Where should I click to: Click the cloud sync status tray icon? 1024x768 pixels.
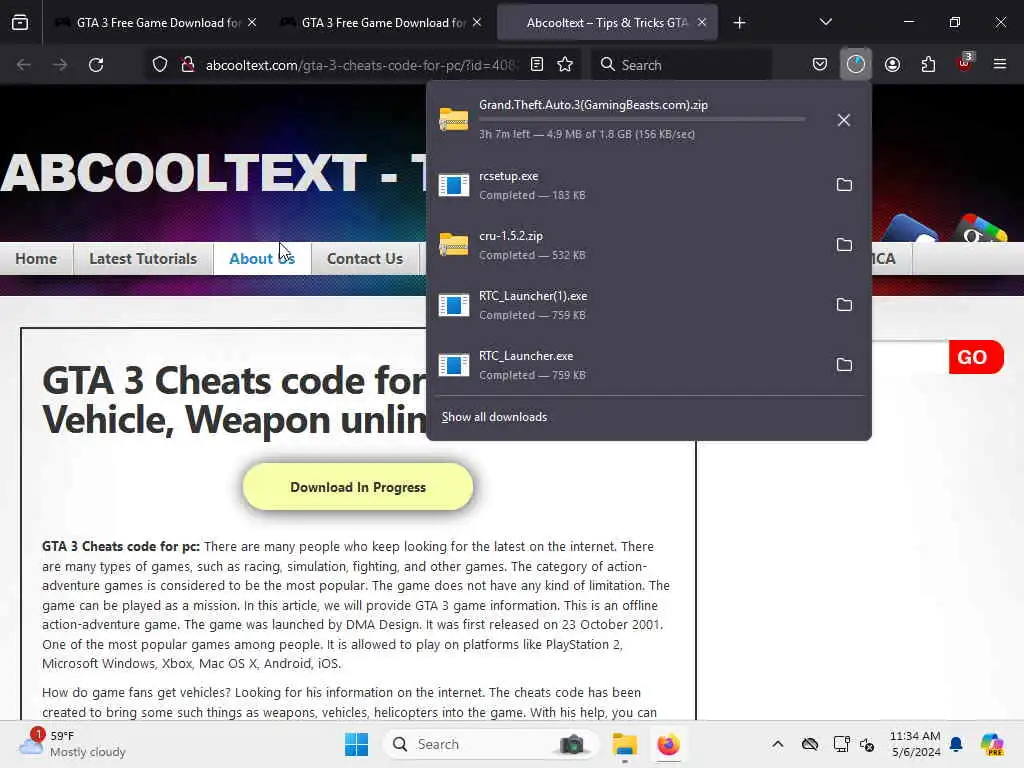click(810, 744)
